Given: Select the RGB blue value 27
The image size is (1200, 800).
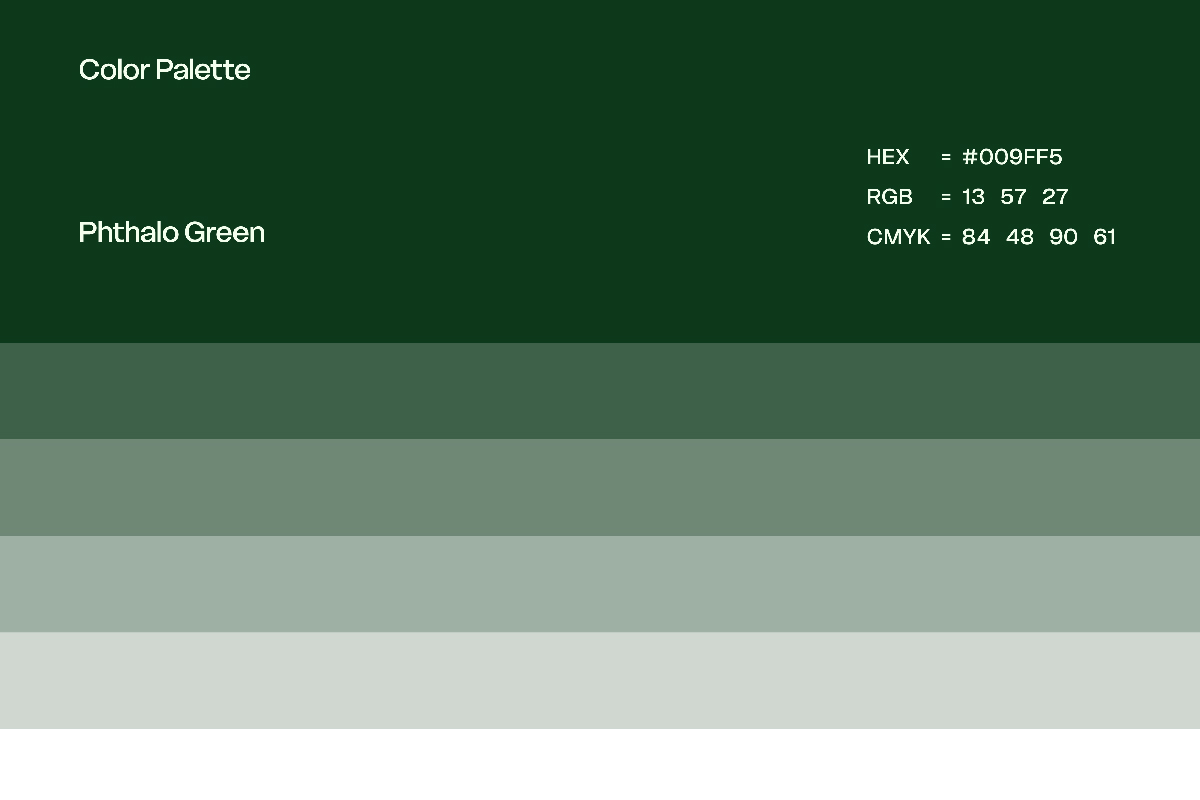Looking at the screenshot, I should tap(1055, 197).
